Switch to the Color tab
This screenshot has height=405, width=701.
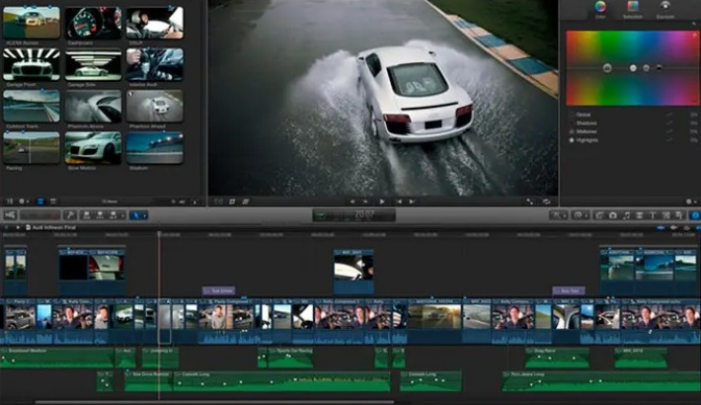point(599,8)
